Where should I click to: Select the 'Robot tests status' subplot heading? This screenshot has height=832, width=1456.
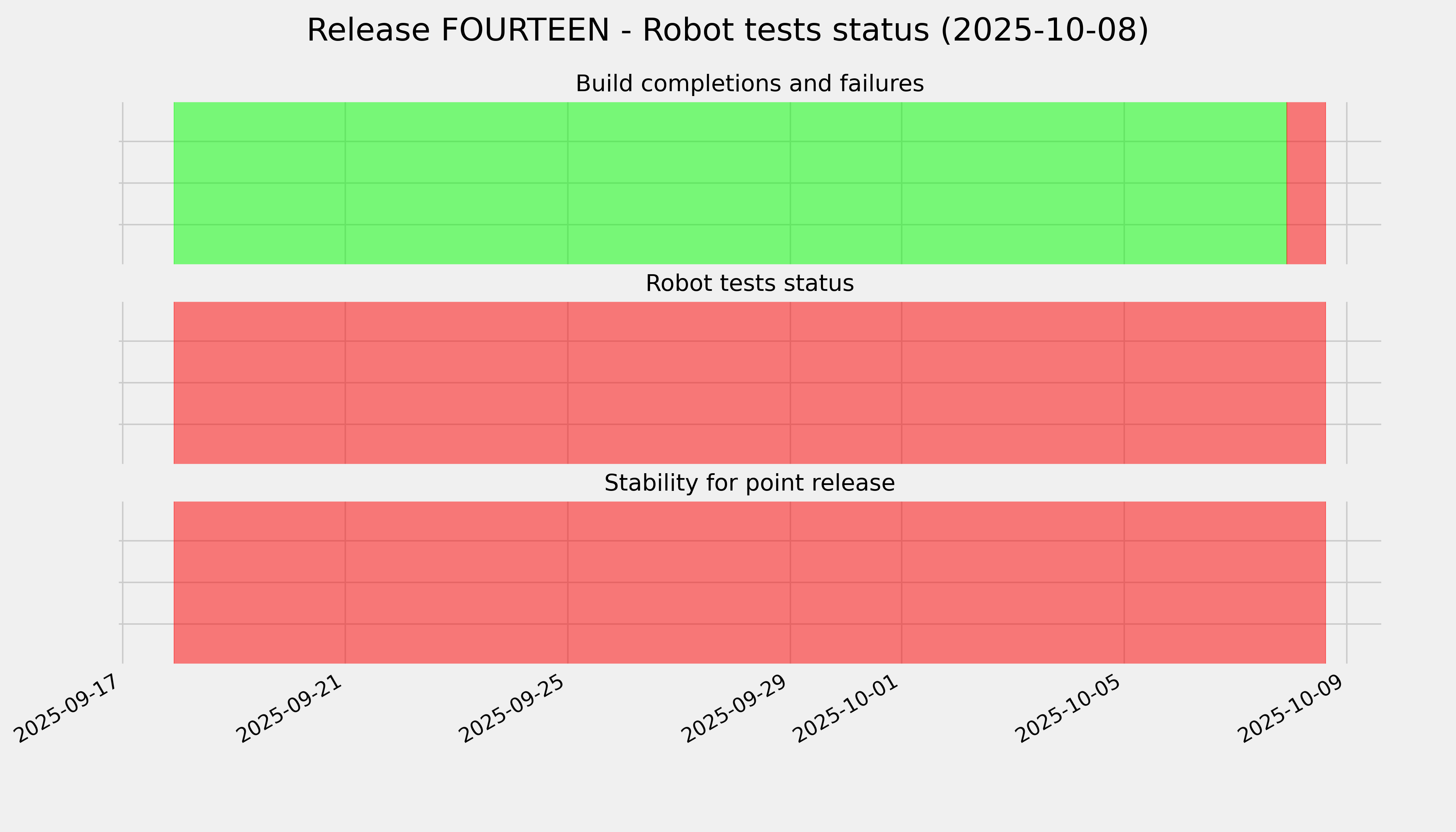(749, 284)
